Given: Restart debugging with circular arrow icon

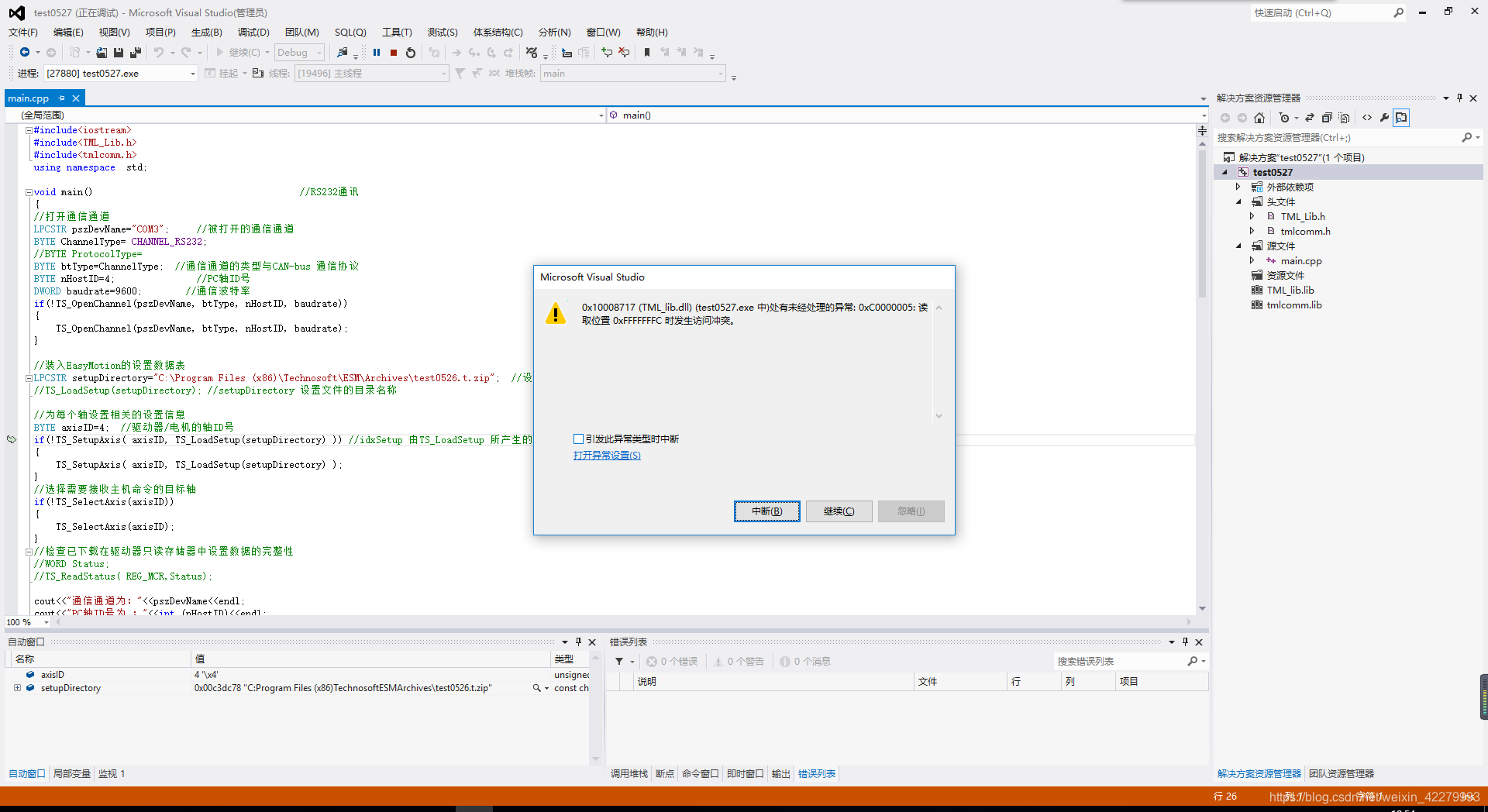Looking at the screenshot, I should click(411, 53).
